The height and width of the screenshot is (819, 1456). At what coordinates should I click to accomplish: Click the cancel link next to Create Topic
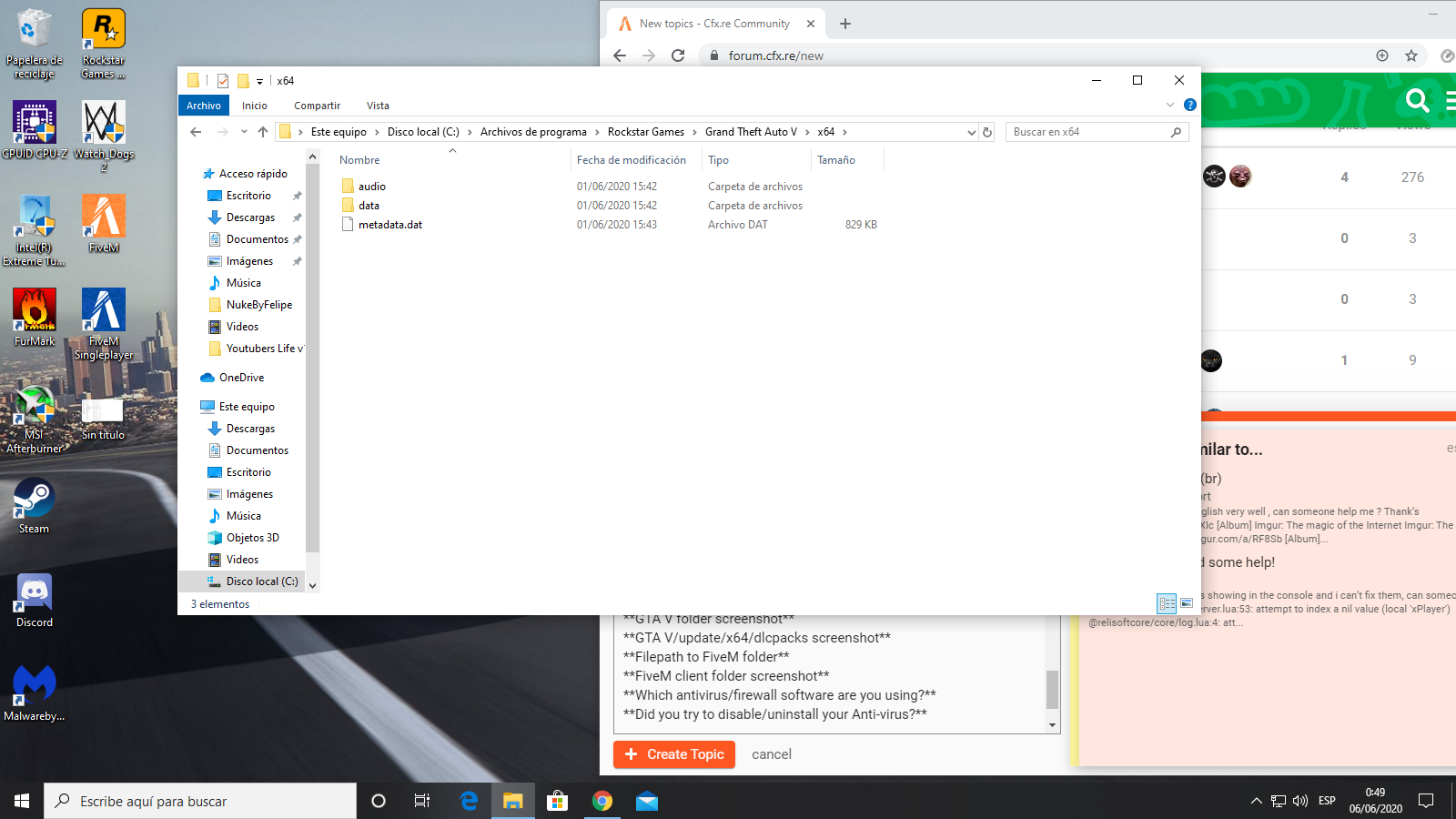pyautogui.click(x=771, y=753)
